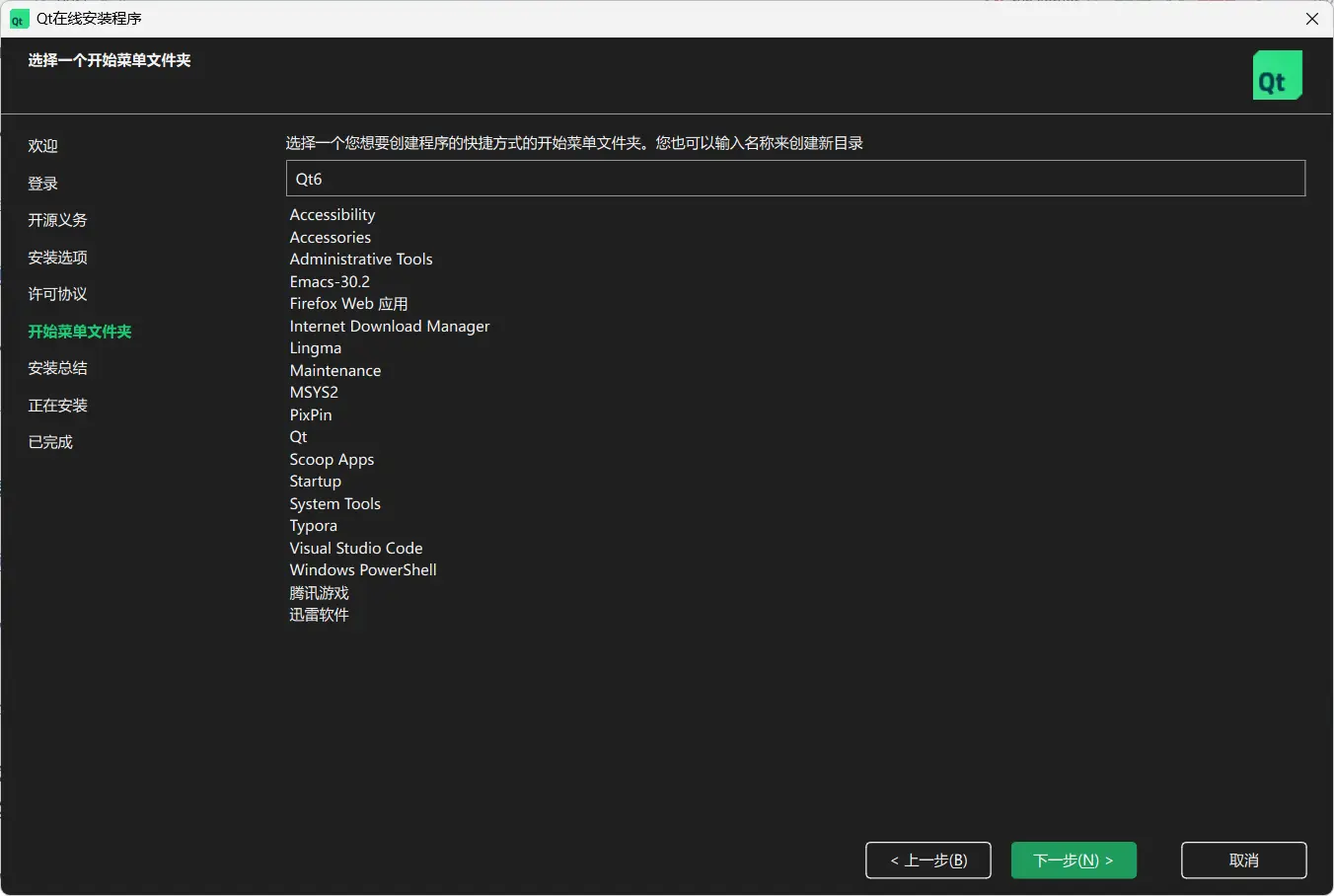Choose the PixPin folder
The width and height of the screenshot is (1334, 896).
click(x=311, y=415)
